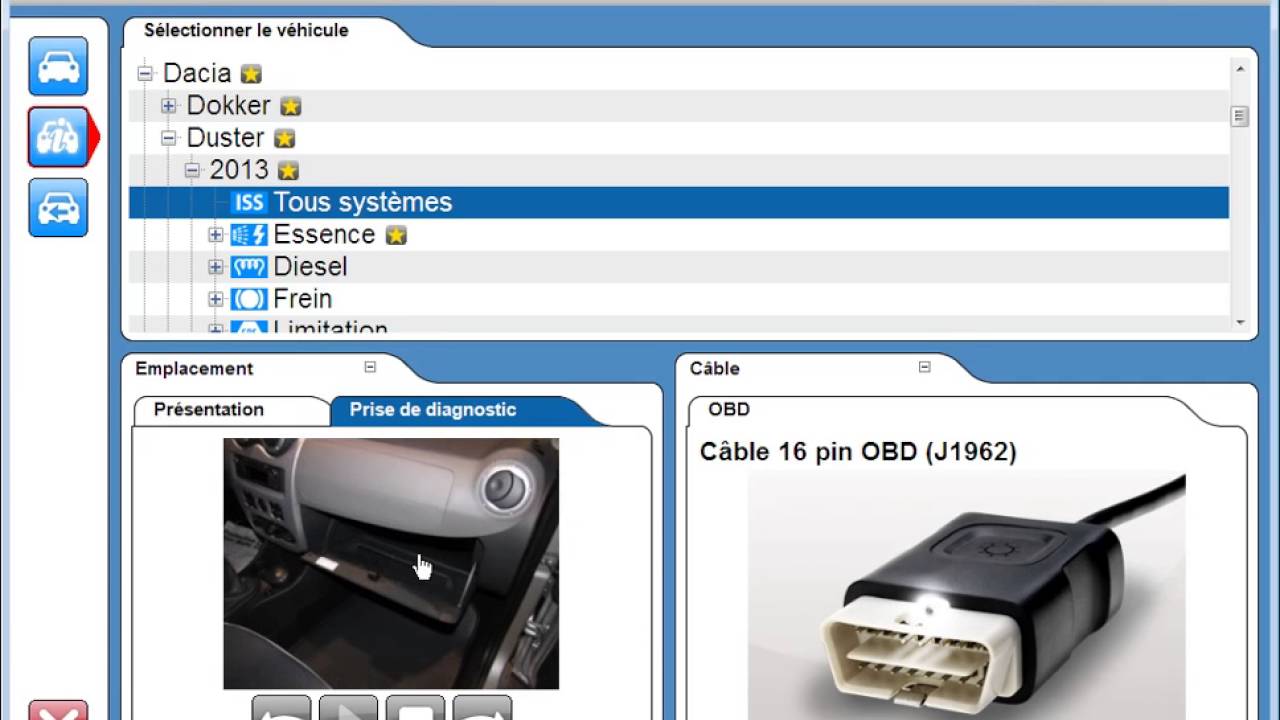Select the Diesel tree row
This screenshot has height=720, width=1280.
click(x=679, y=267)
